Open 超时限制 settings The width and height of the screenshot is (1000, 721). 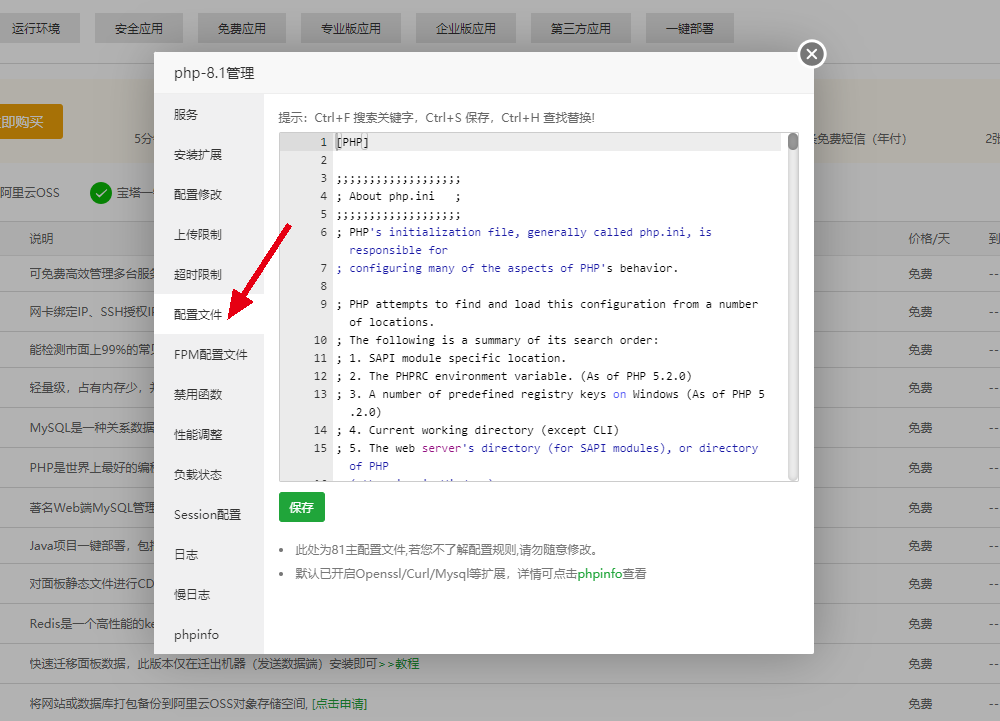click(x=198, y=275)
